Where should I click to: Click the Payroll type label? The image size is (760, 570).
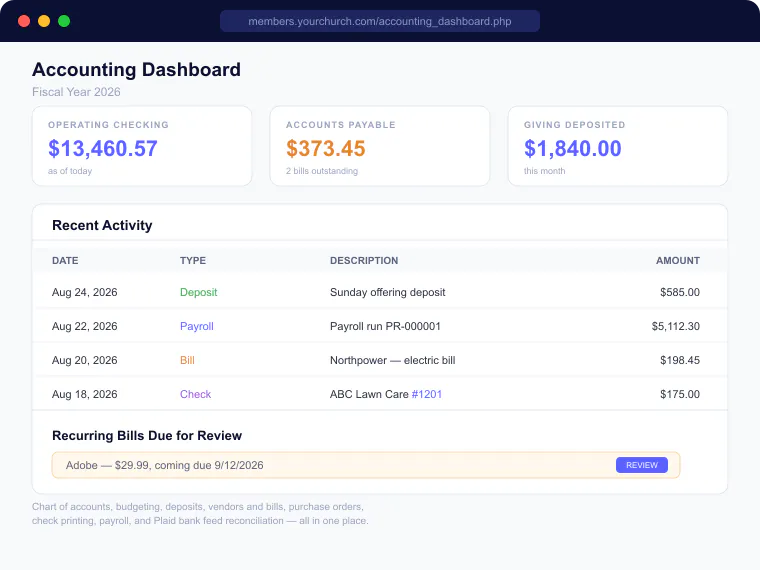coord(196,326)
